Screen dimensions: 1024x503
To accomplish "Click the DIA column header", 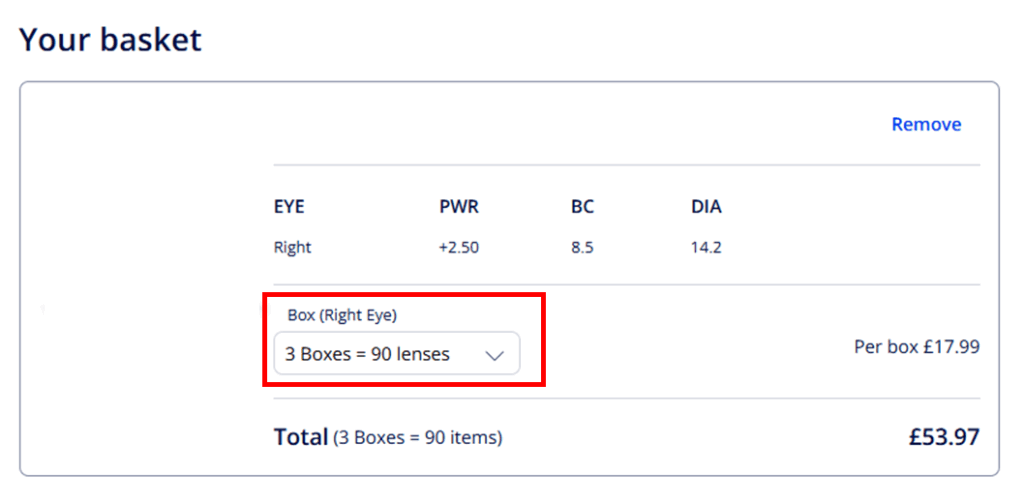I will 706,208.
